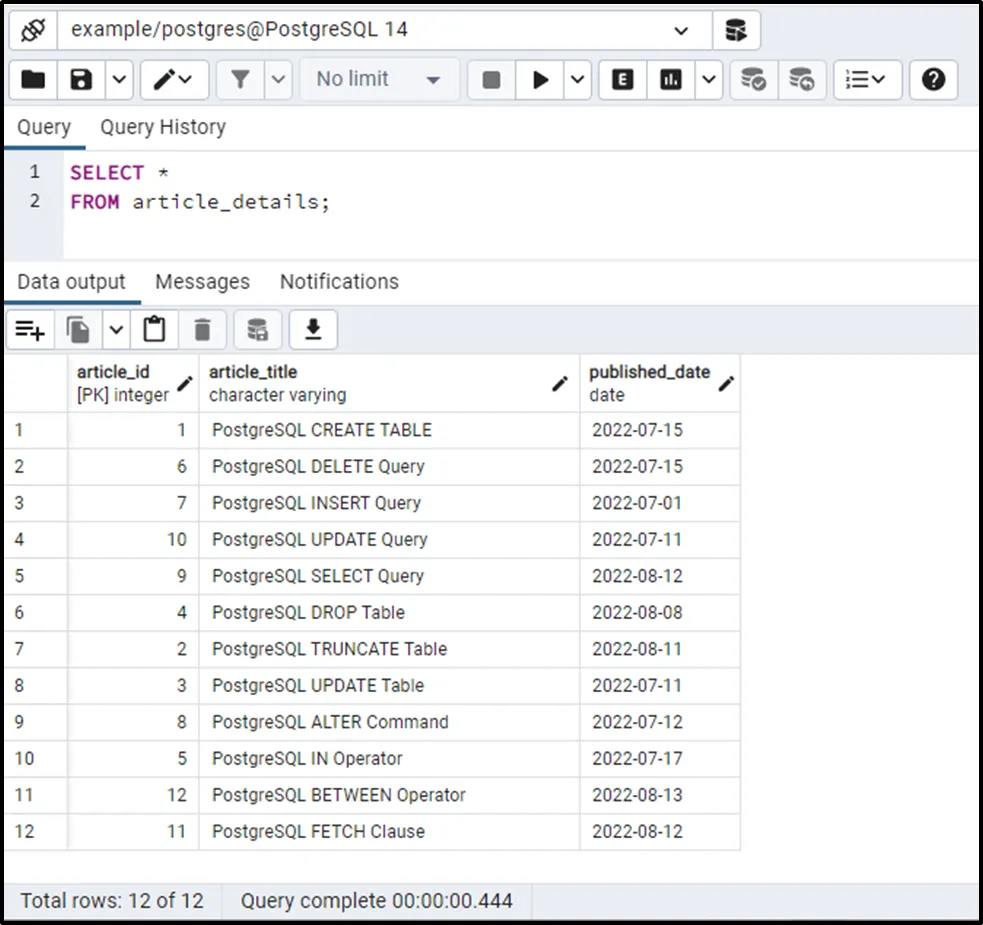Run the query with Execute button
983x925 pixels.
[x=541, y=80]
